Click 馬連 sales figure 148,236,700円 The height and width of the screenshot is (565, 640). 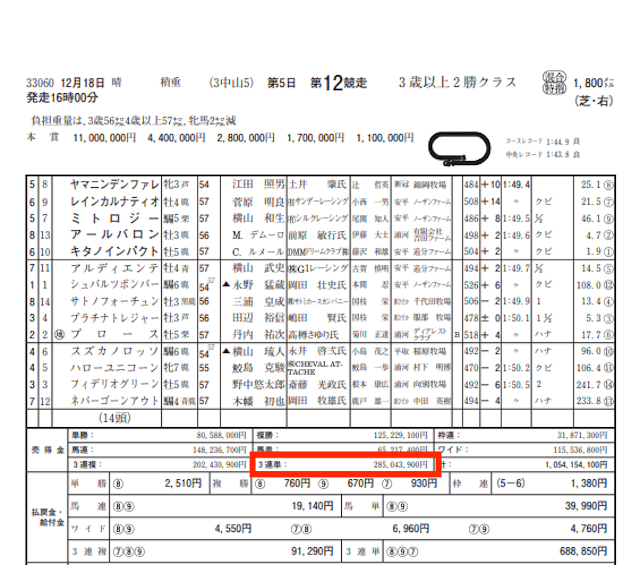coord(220,450)
